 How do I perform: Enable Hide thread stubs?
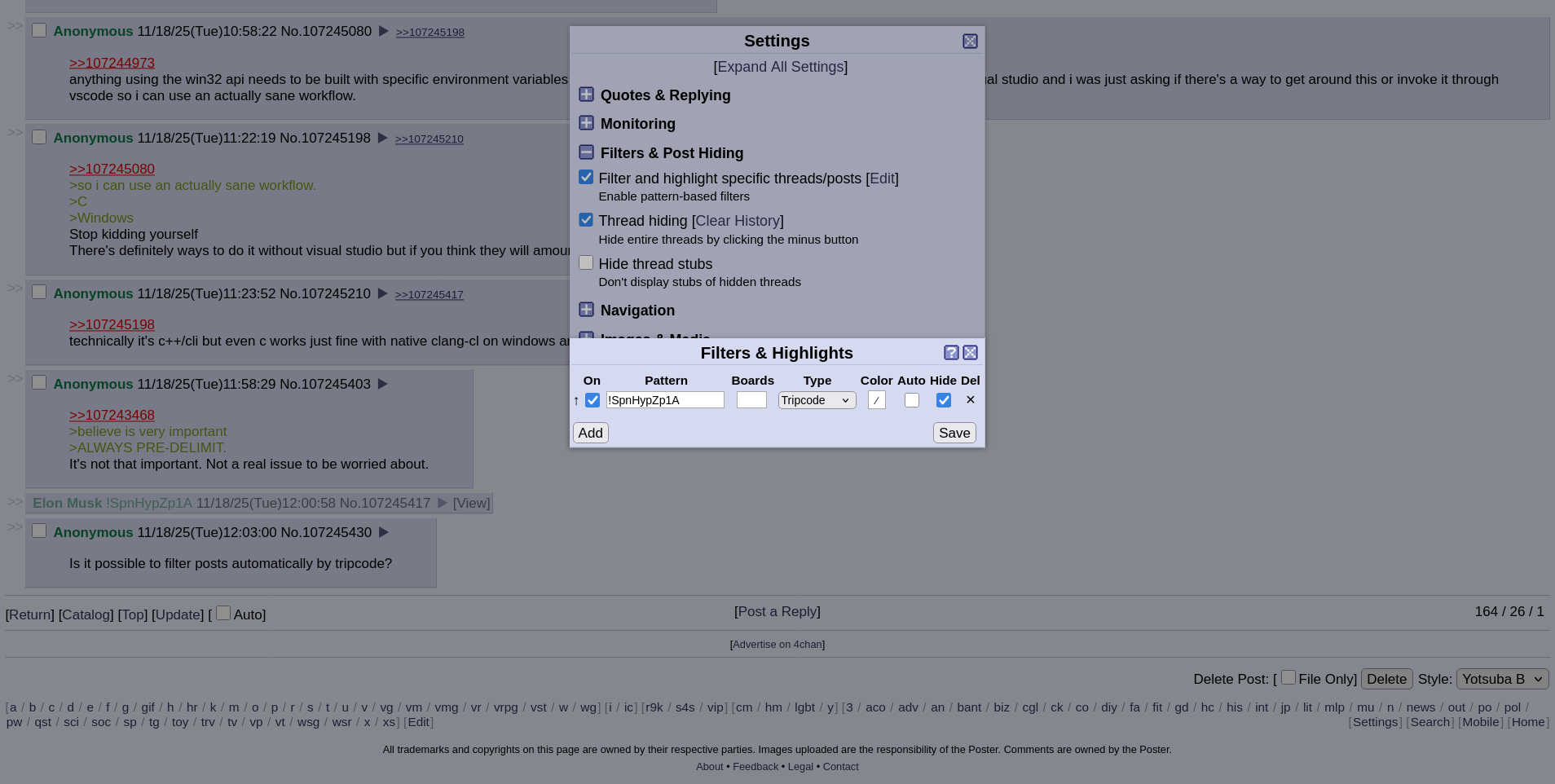586,262
